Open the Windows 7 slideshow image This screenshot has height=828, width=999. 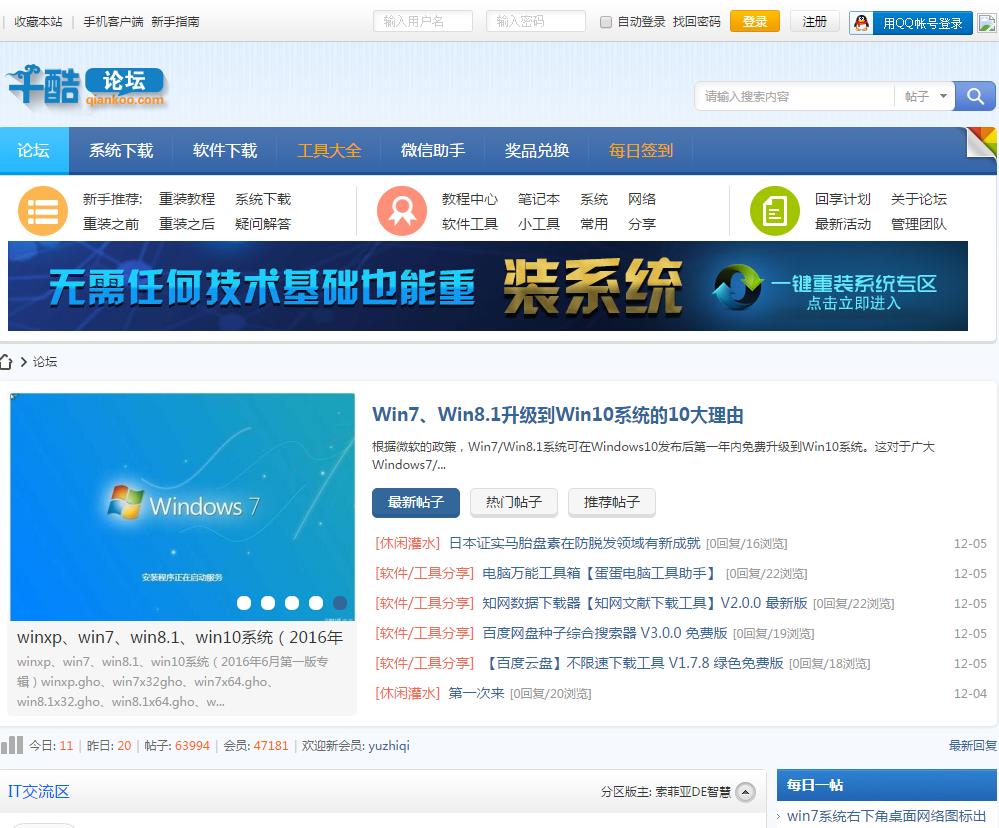click(182, 506)
